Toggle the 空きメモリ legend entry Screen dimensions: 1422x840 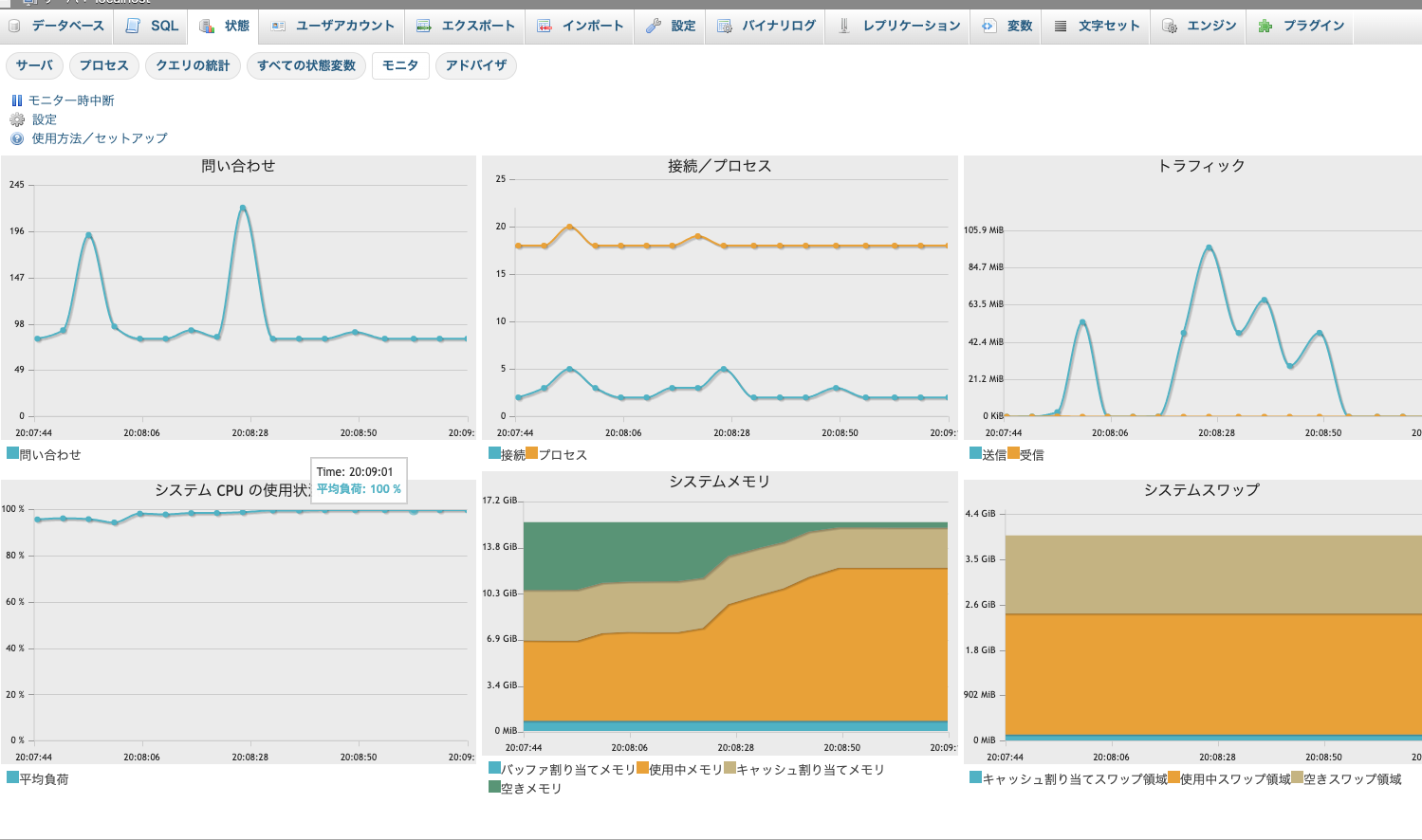[x=530, y=788]
